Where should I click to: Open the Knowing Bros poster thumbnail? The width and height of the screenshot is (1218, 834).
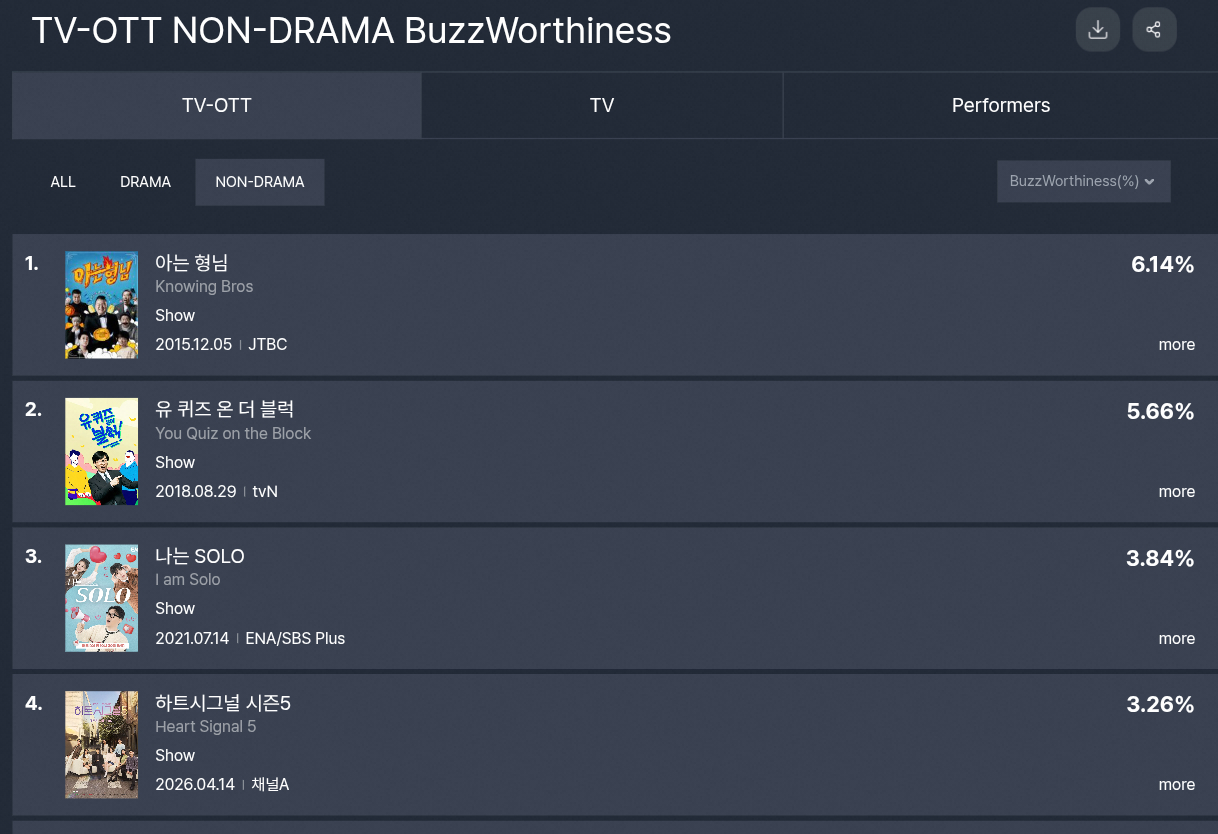tap(102, 305)
